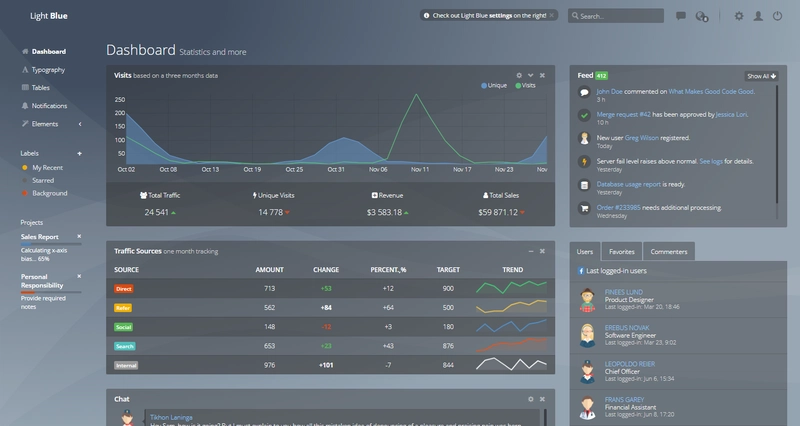The width and height of the screenshot is (800, 426).
Task: Open the user account icon in header
Action: (x=758, y=16)
